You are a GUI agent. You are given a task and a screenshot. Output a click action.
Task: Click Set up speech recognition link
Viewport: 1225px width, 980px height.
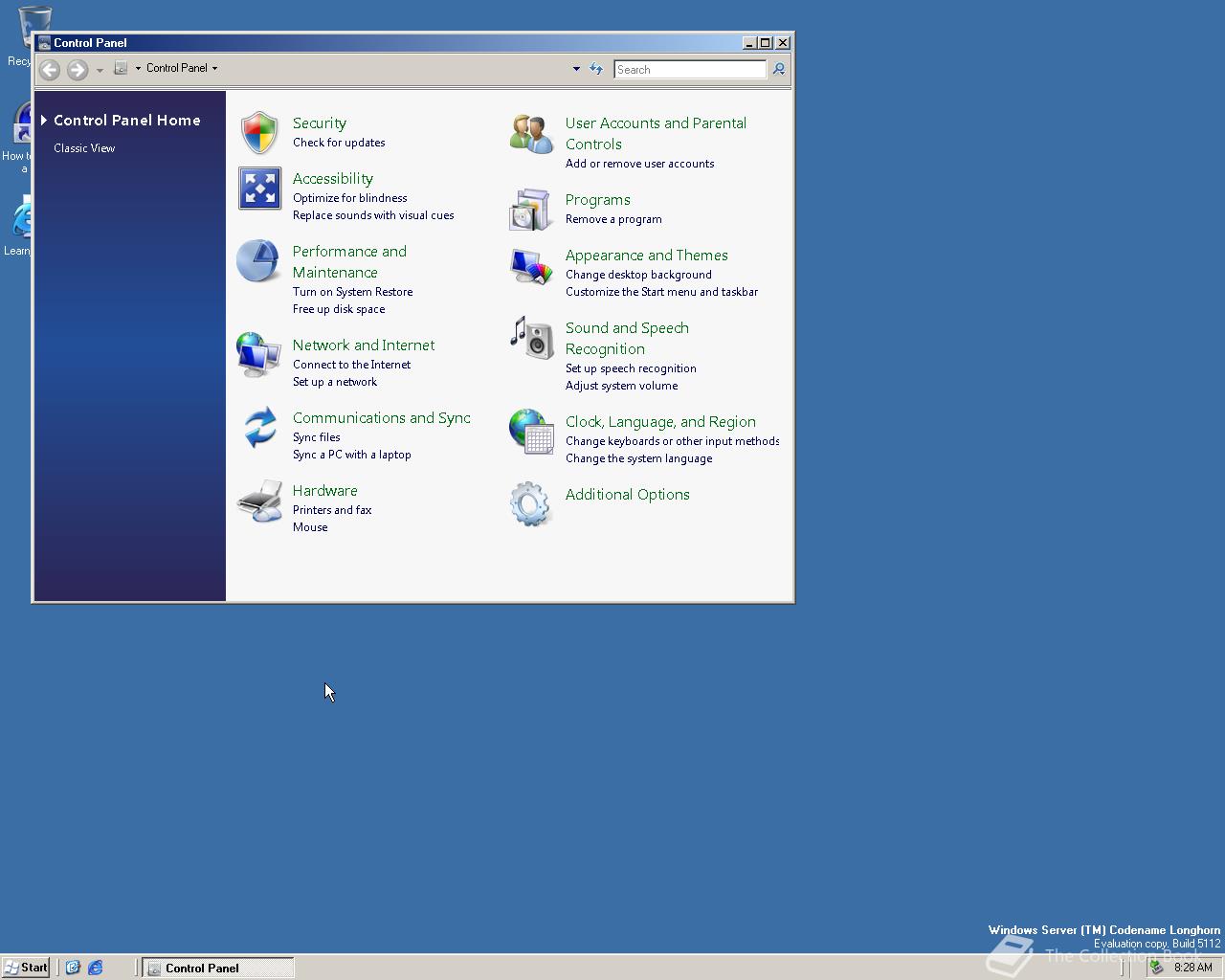click(x=631, y=368)
